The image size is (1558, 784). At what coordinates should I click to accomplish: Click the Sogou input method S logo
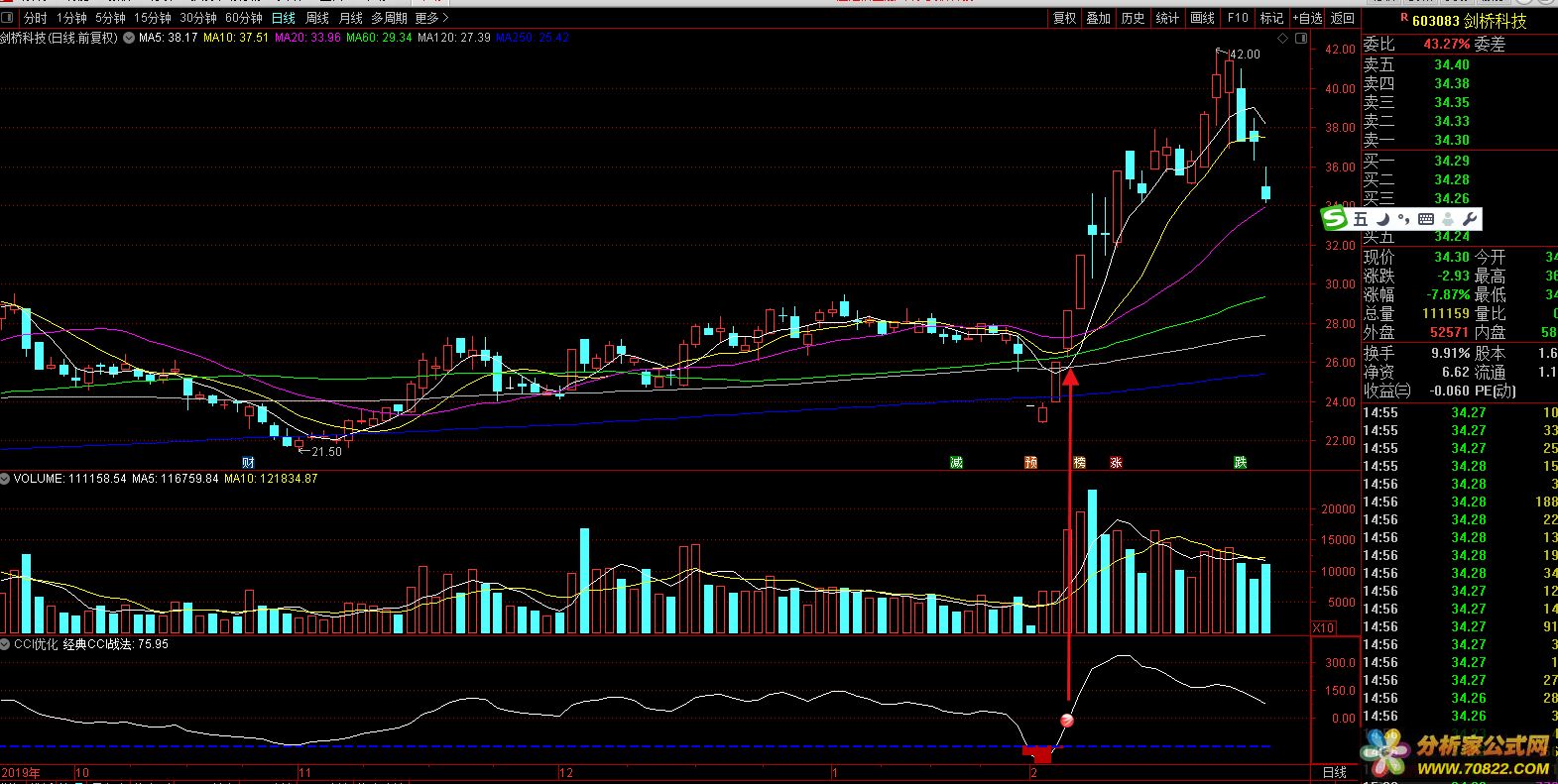(x=1338, y=218)
